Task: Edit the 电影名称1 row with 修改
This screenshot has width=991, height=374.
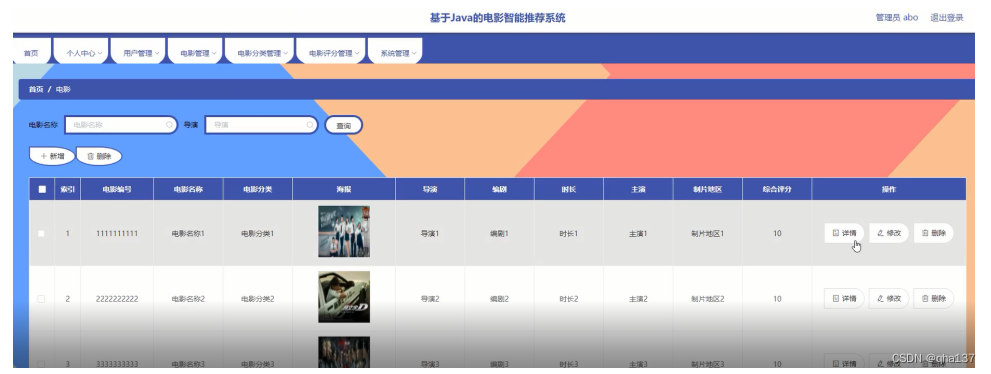Action: click(x=889, y=233)
